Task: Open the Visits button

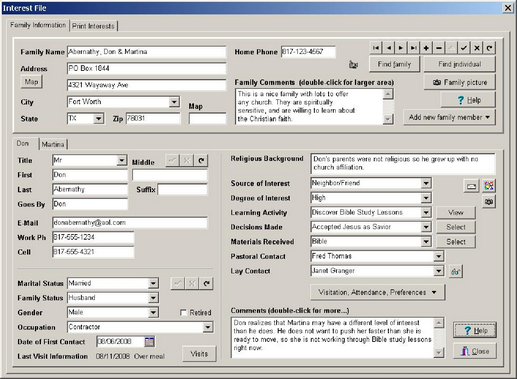Action: click(x=199, y=354)
